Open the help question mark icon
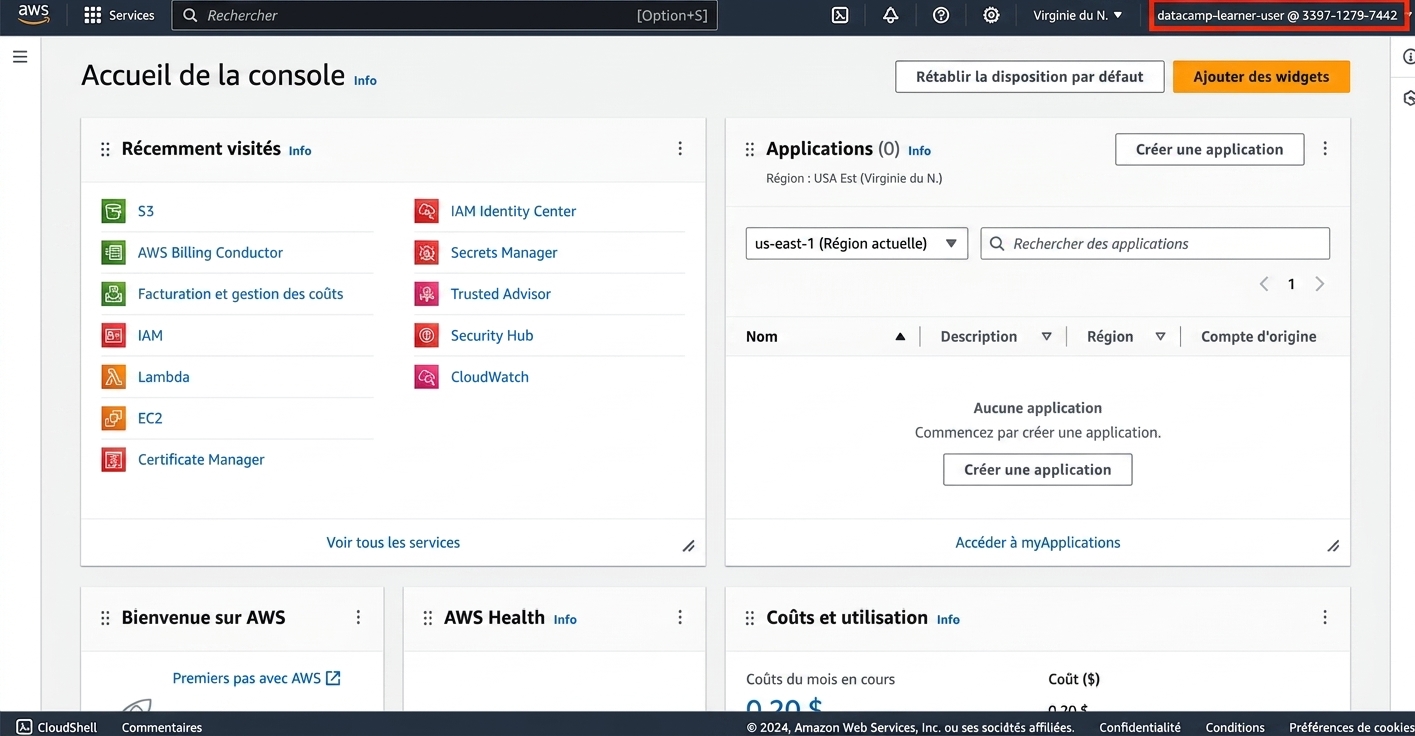This screenshot has height=736, width=1415. (x=941, y=15)
